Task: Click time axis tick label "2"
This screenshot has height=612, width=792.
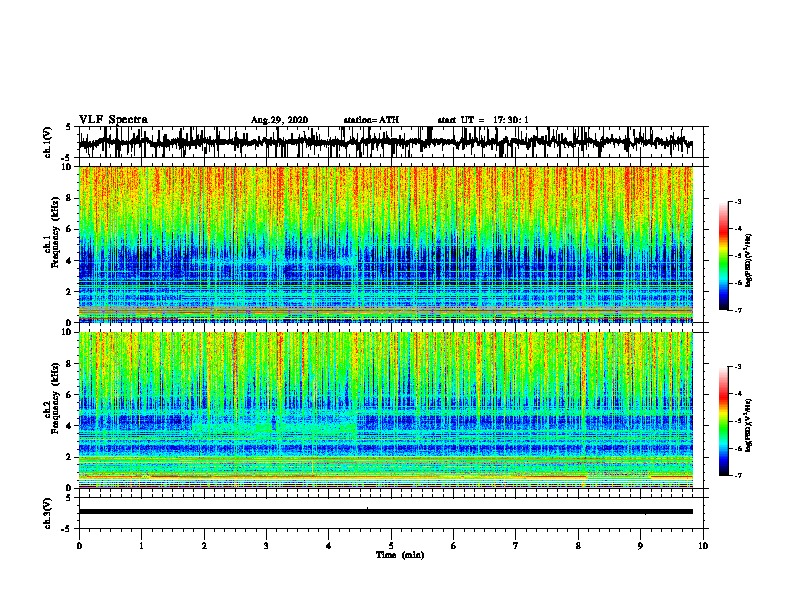Action: (x=204, y=546)
